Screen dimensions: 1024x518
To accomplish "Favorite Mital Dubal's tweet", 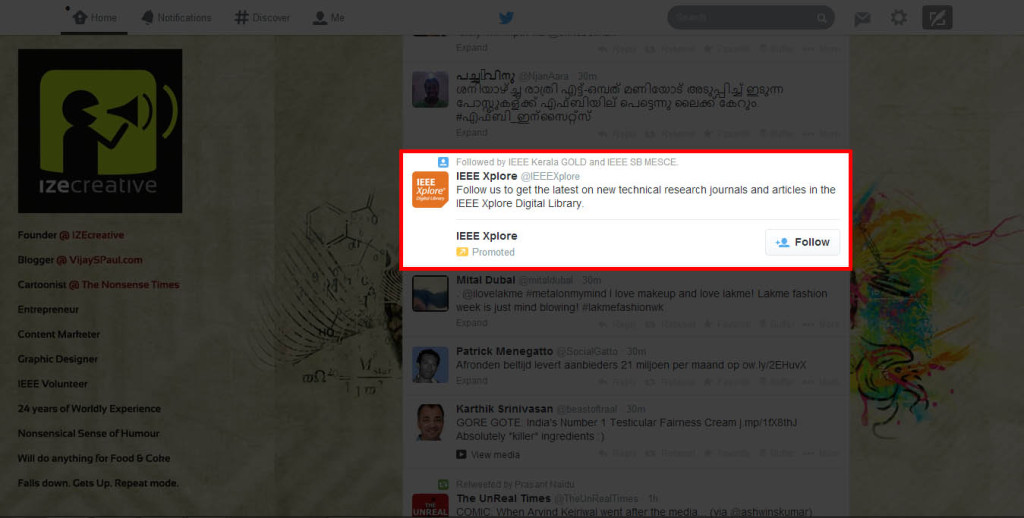I will [726, 324].
